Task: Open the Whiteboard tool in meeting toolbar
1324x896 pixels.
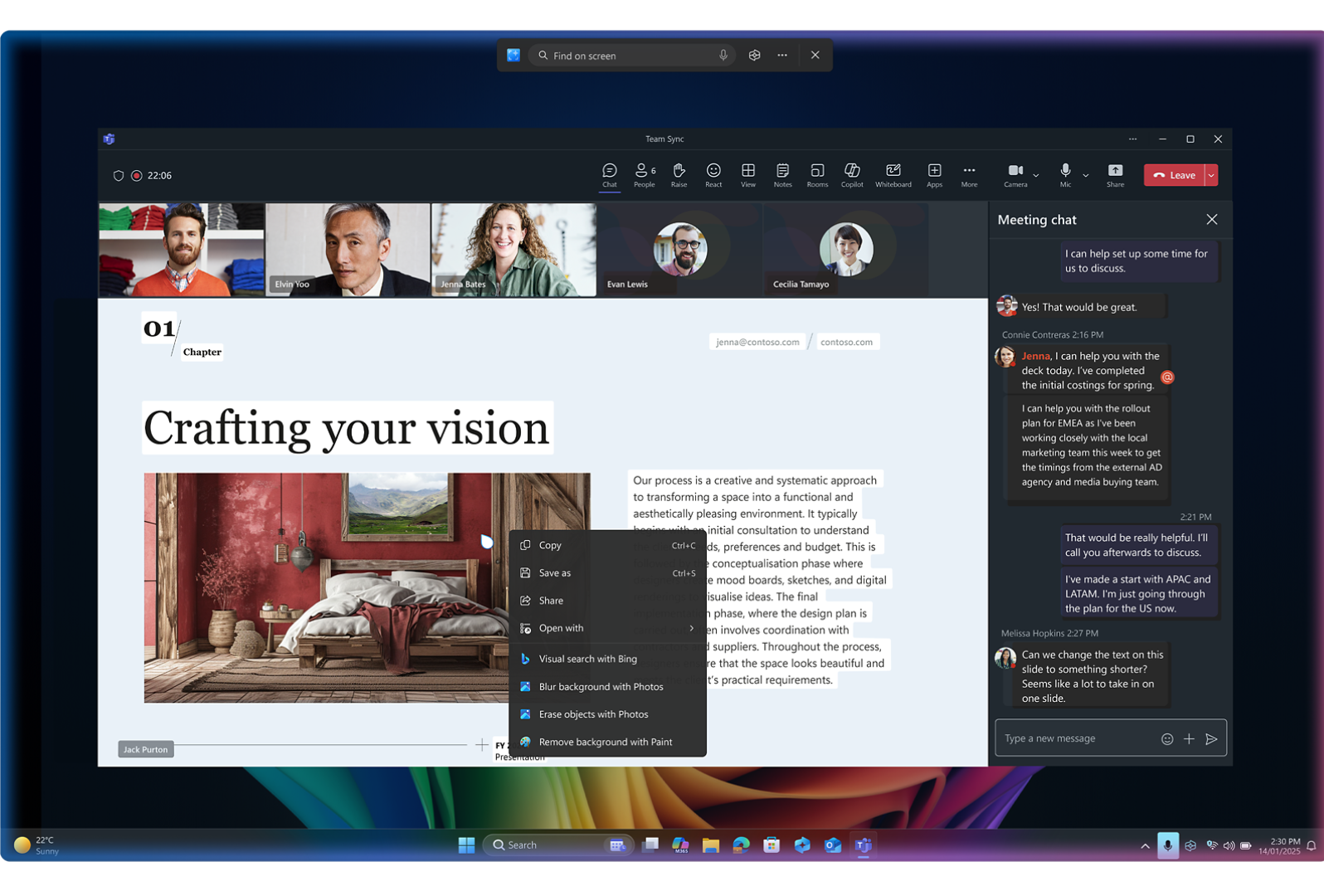Action: 893,174
